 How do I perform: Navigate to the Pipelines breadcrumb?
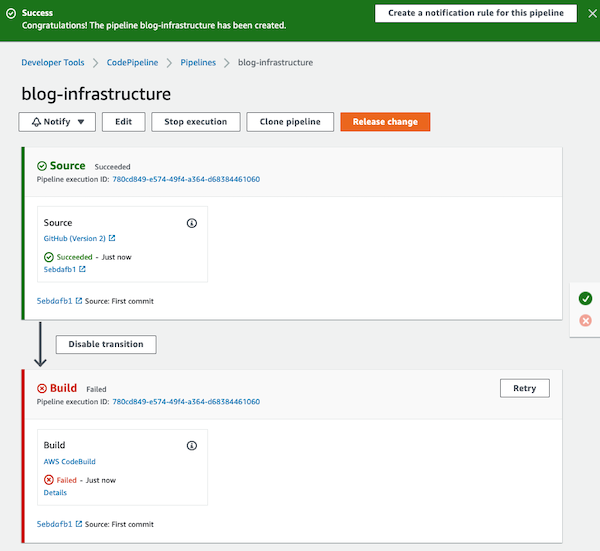tap(198, 62)
